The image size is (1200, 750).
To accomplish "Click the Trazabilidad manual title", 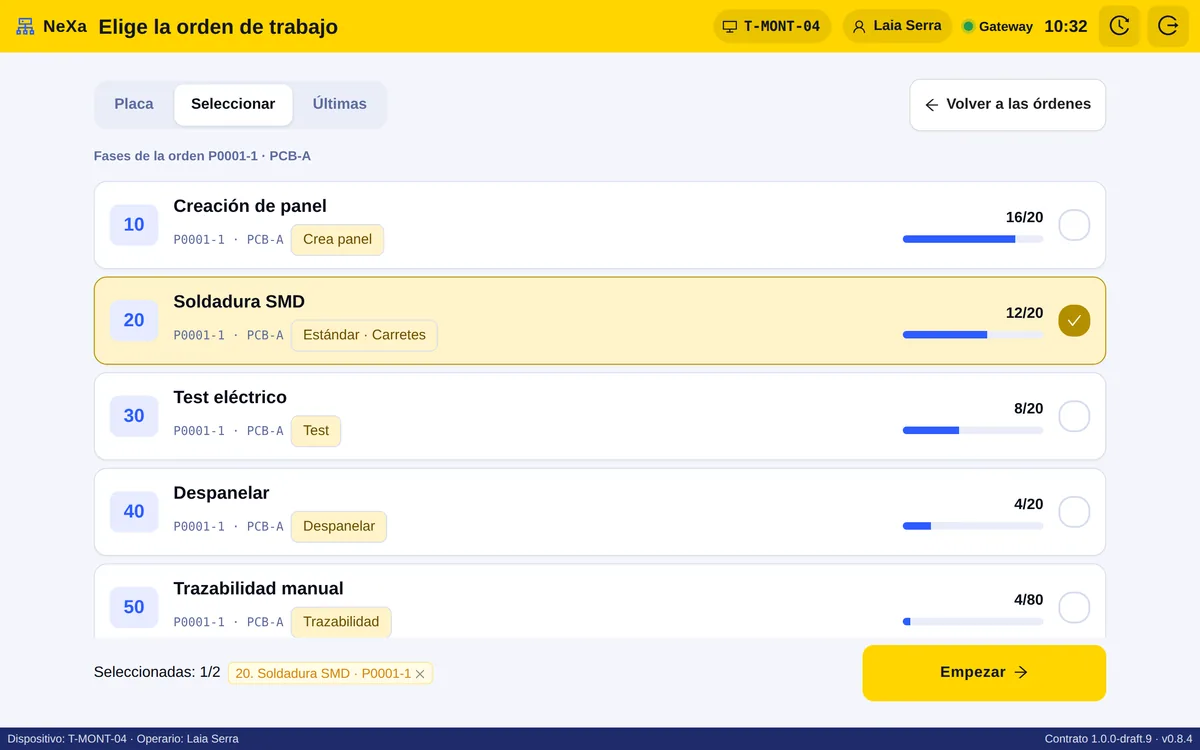I will (258, 589).
